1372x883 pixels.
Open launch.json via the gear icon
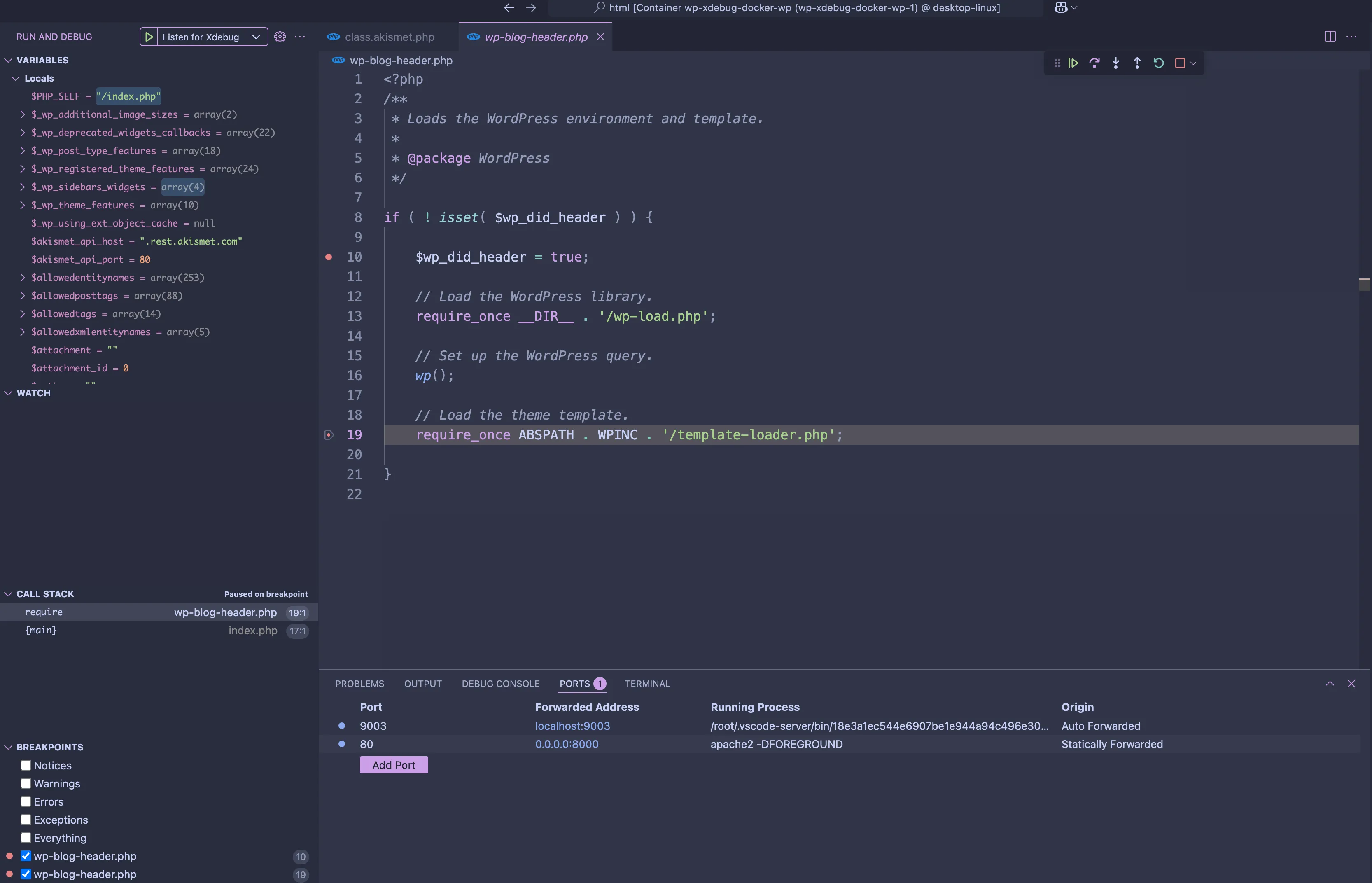tap(280, 37)
